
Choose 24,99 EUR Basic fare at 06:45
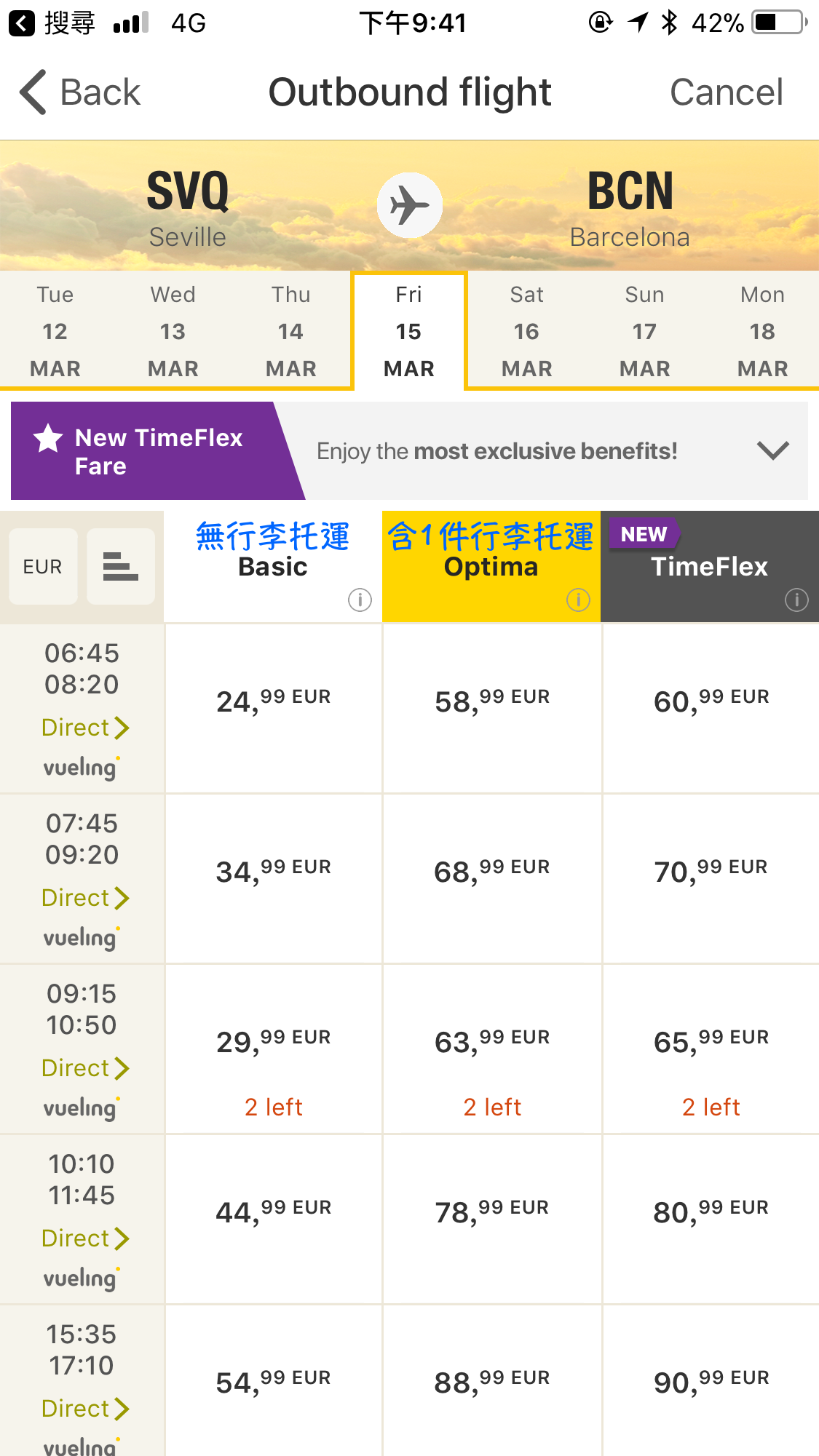coord(274,701)
